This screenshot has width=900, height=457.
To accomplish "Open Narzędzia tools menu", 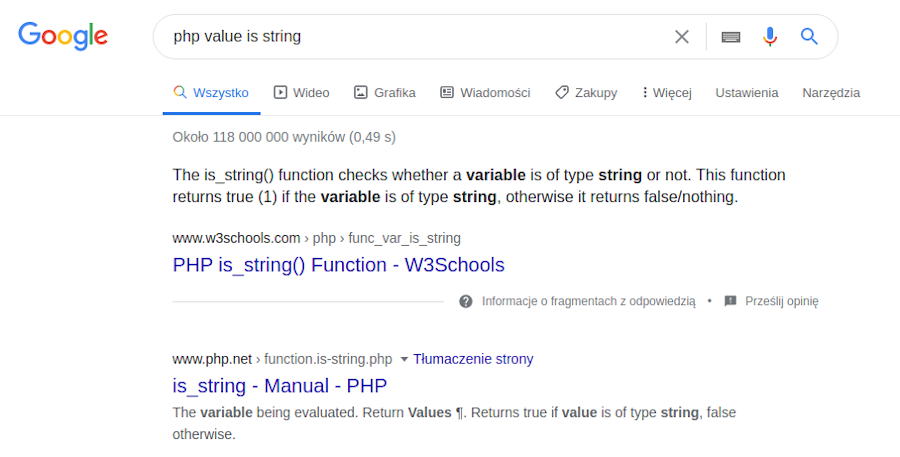I will [x=830, y=93].
